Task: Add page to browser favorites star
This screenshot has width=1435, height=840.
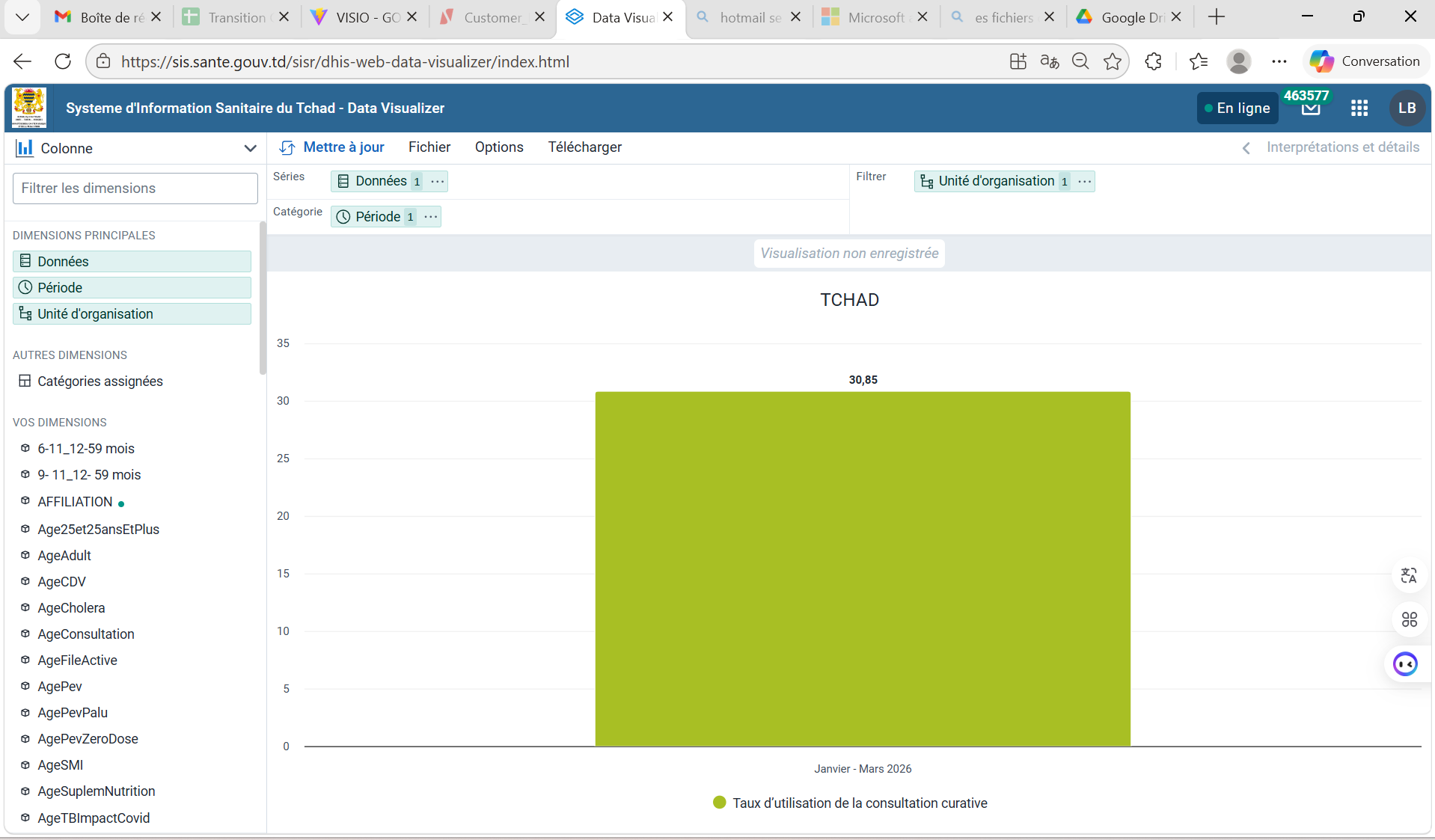Action: tap(1113, 61)
